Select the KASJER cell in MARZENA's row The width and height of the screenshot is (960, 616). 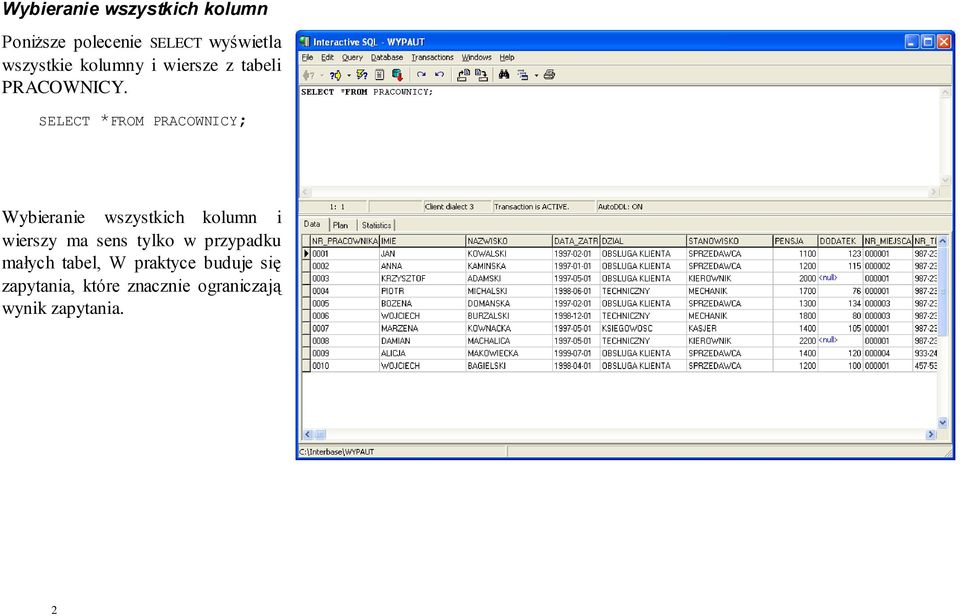point(729,328)
